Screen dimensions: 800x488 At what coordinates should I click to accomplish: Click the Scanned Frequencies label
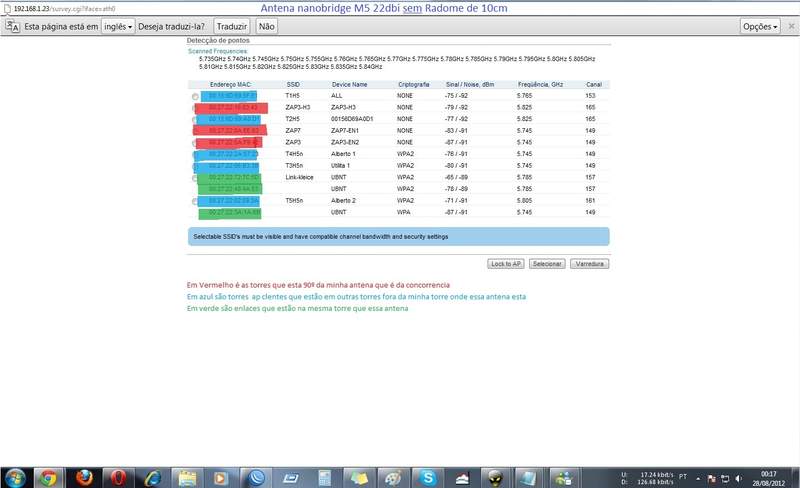pyautogui.click(x=218, y=51)
